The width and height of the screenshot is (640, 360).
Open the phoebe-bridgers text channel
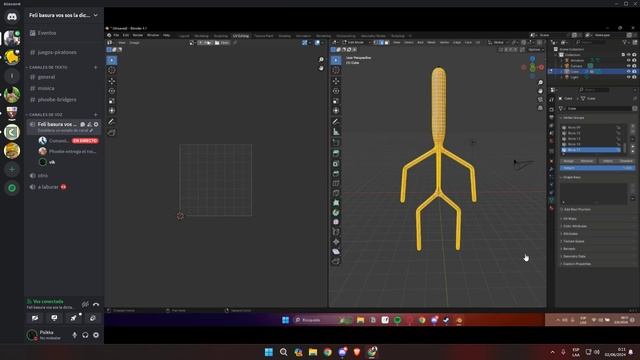click(x=57, y=100)
